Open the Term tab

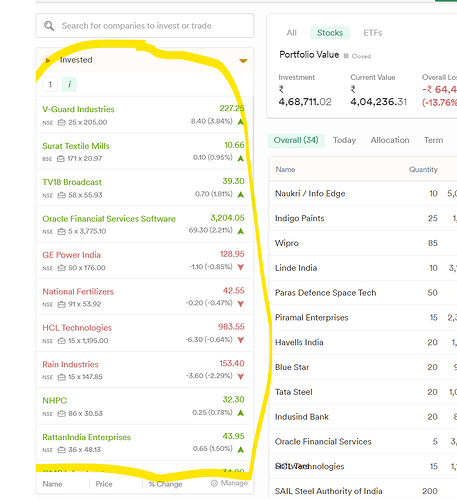pos(433,140)
